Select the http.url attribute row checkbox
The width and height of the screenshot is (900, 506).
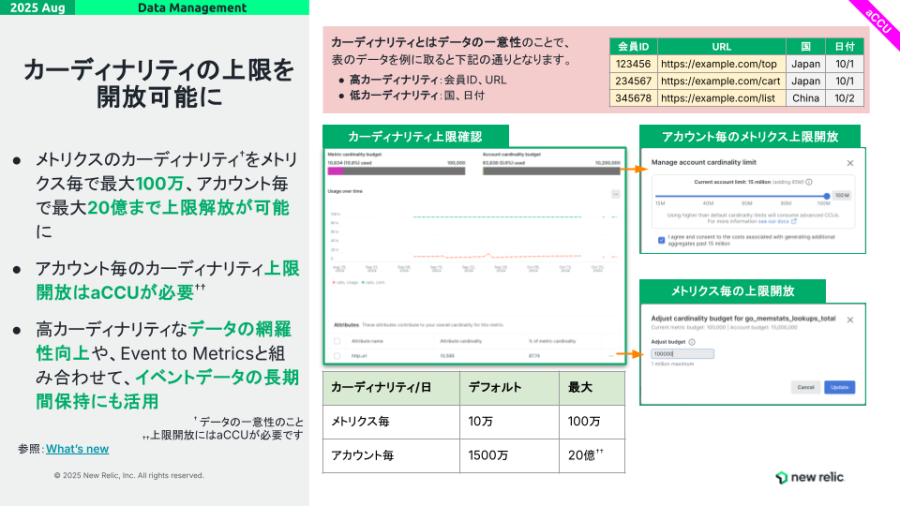pos(336,354)
